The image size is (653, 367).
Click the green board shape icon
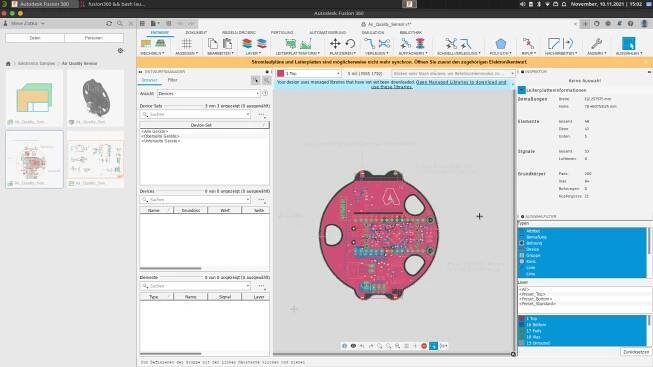click(290, 43)
